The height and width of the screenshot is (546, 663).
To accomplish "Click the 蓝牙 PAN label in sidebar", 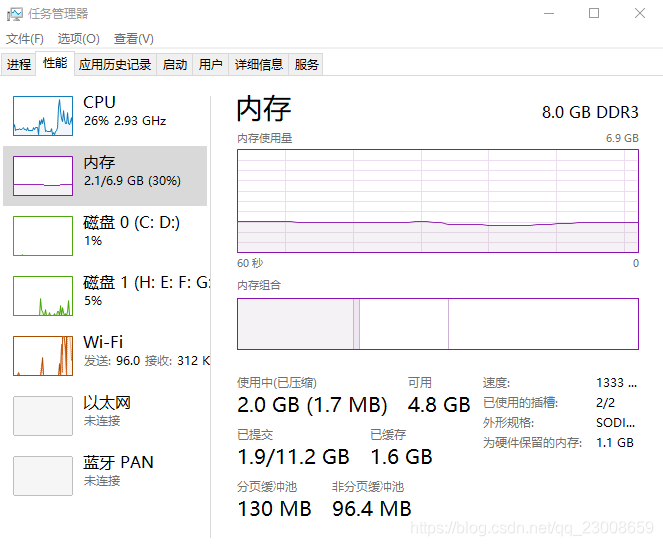I will click(118, 463).
